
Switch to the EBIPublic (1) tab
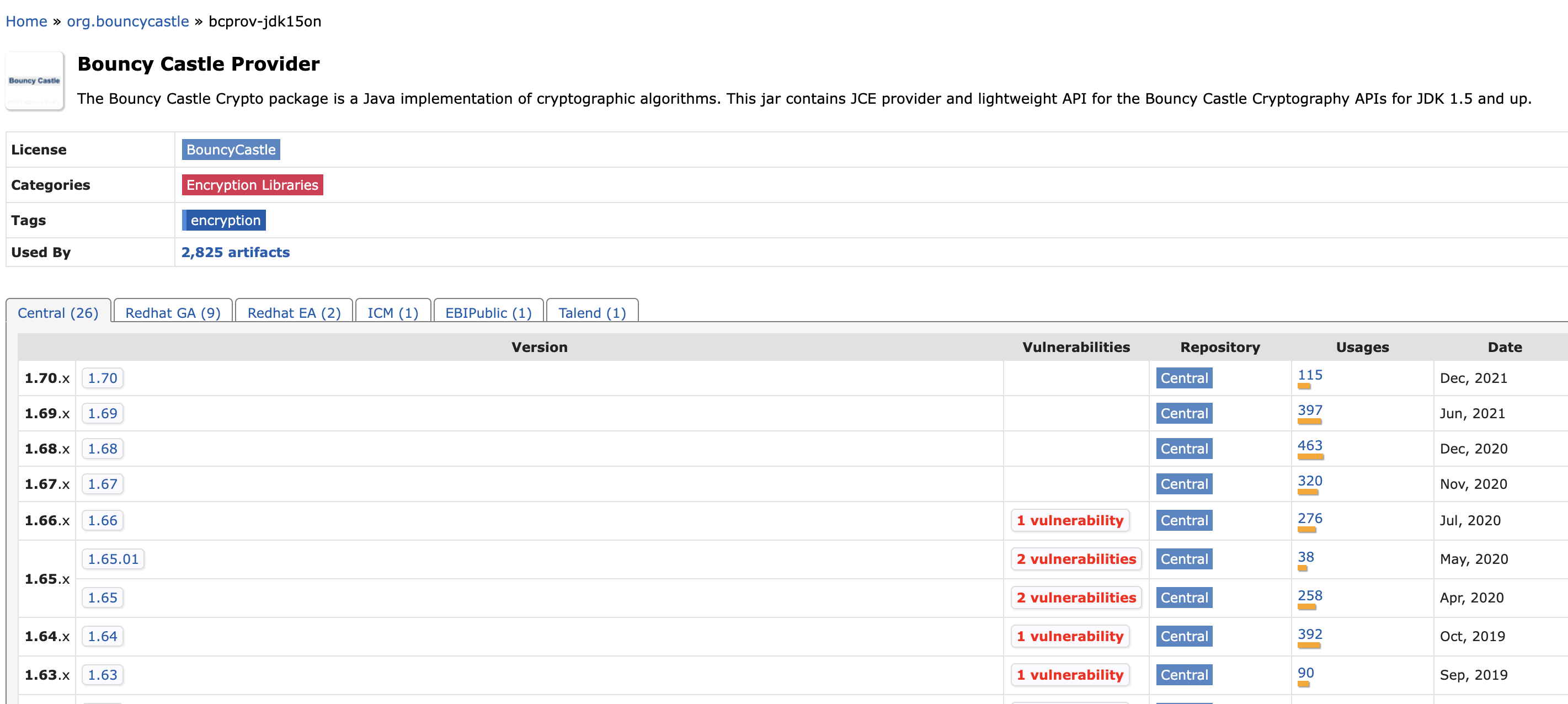[x=489, y=313]
